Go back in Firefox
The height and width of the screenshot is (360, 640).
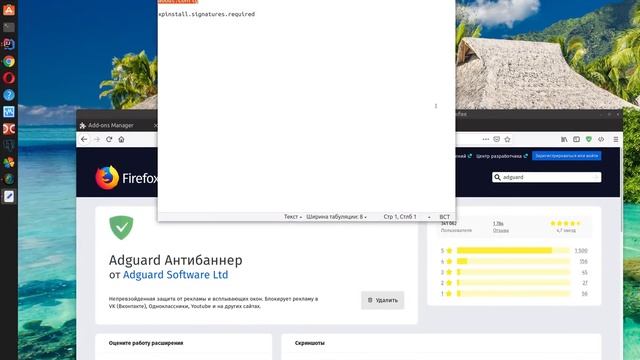point(84,139)
